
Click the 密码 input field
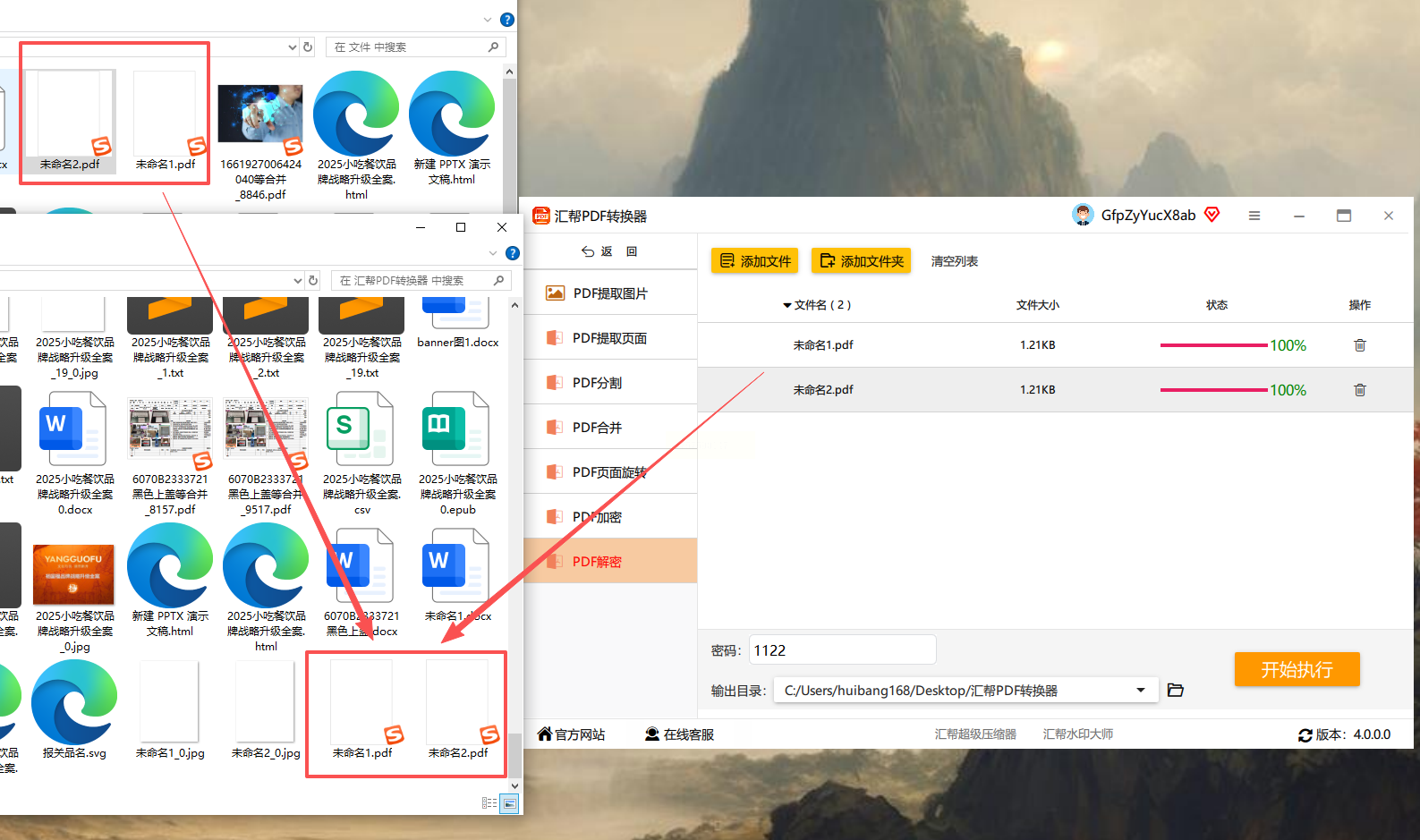pos(843,650)
